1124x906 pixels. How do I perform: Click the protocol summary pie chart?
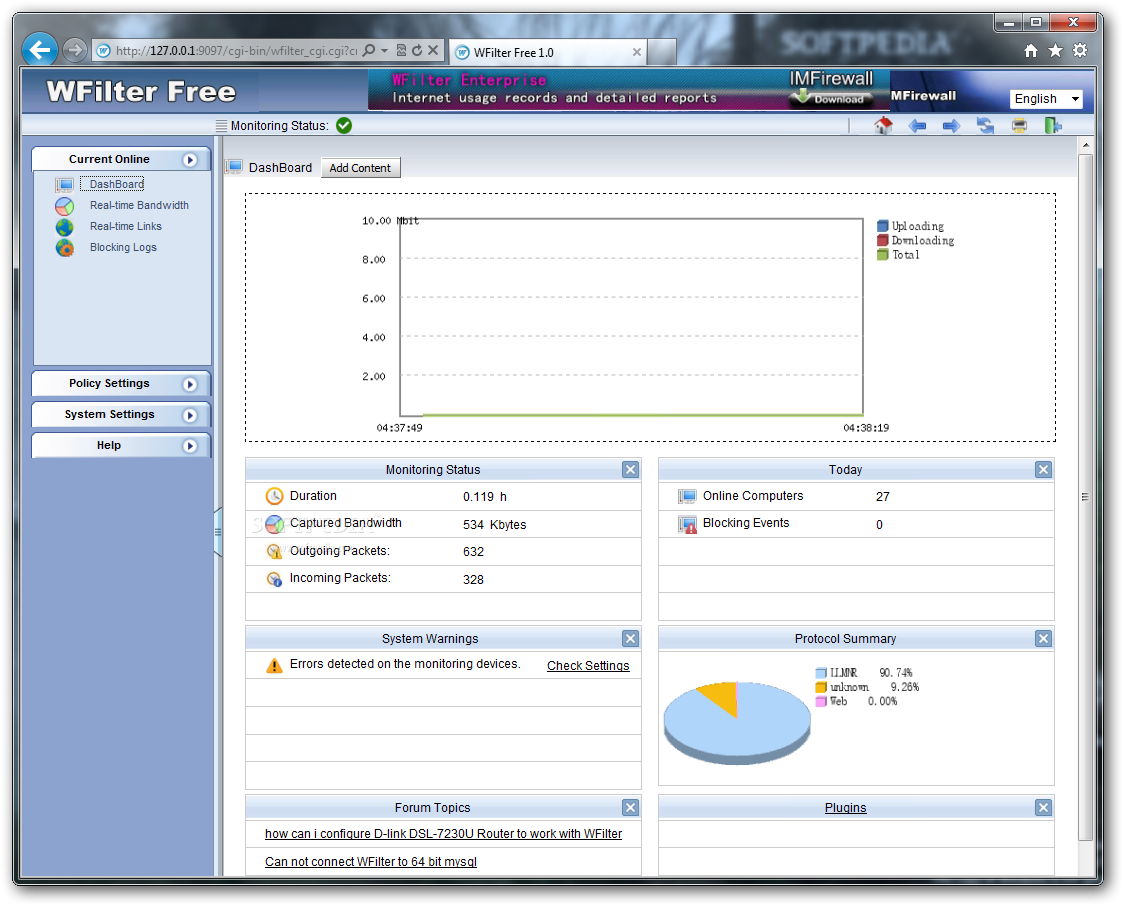[x=737, y=723]
